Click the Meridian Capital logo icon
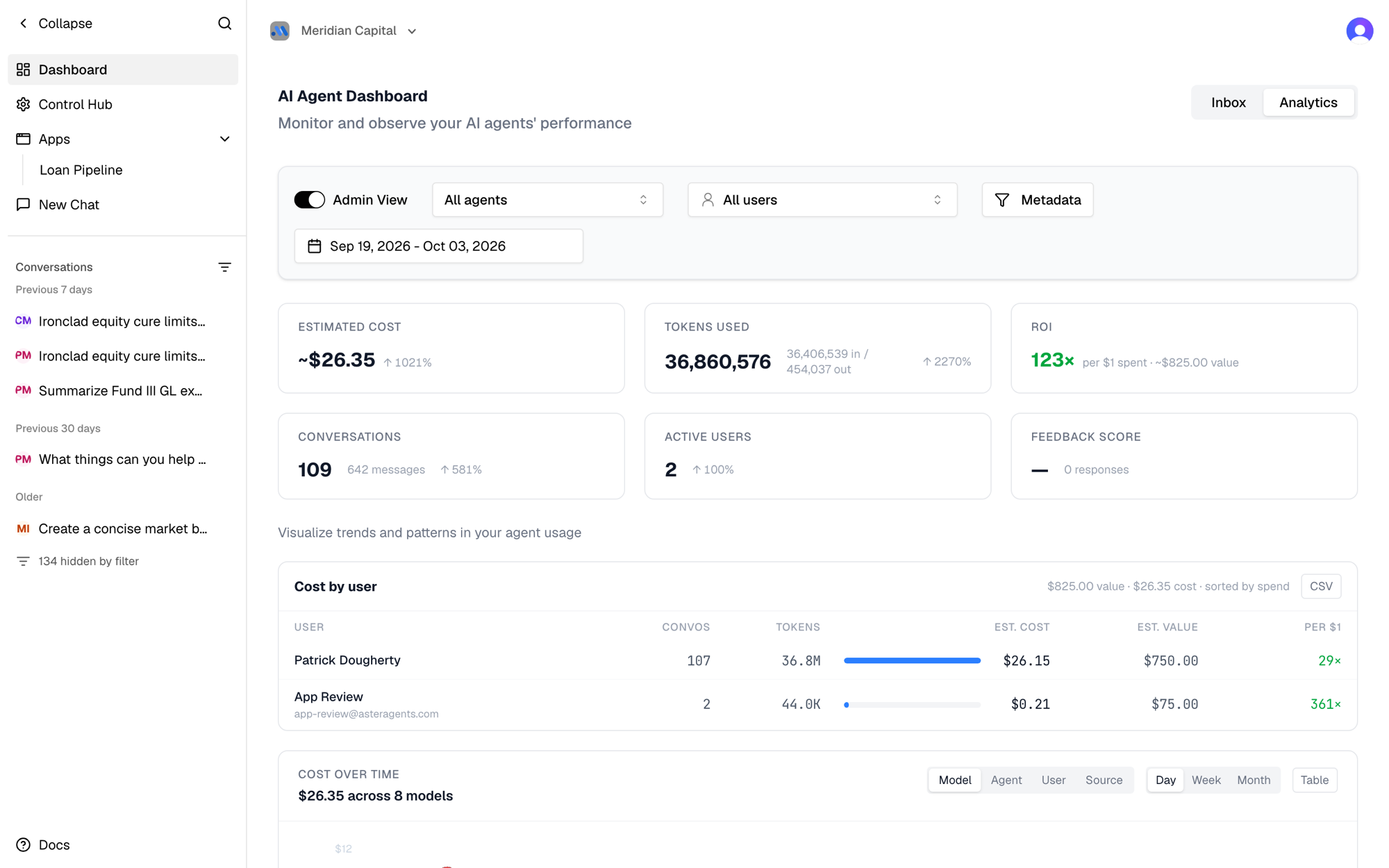 coord(280,31)
